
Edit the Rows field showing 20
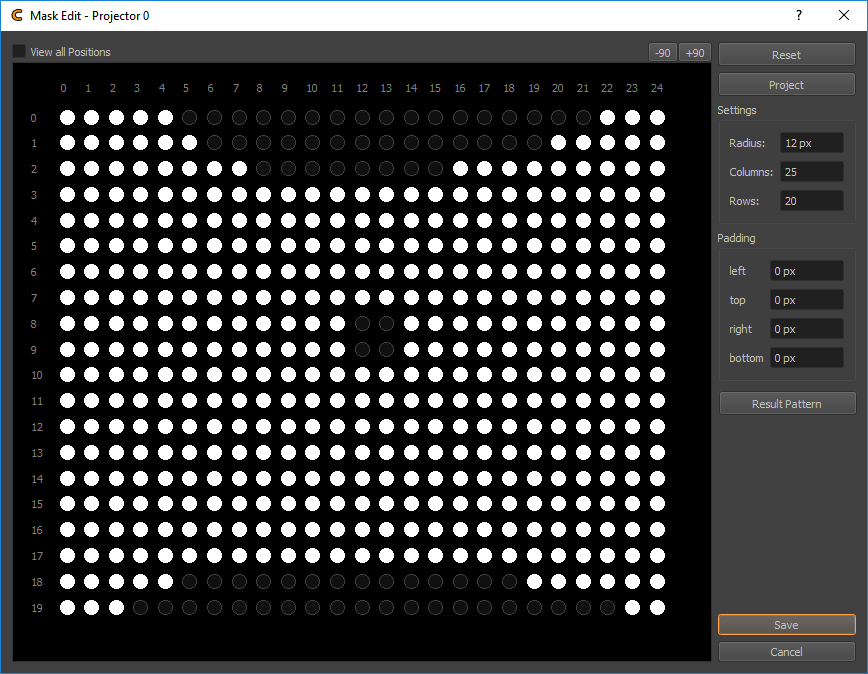tap(812, 201)
